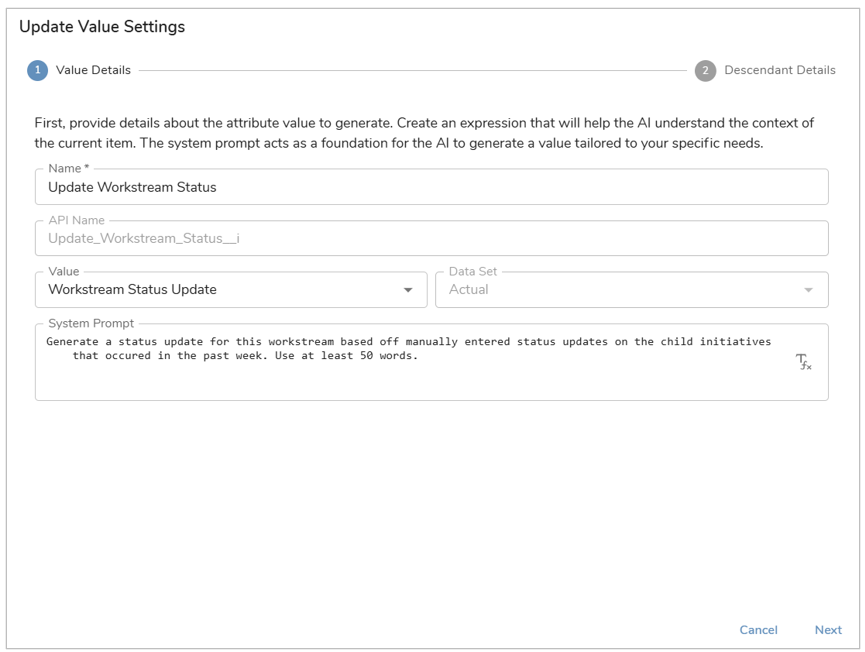Click the API Name field

click(x=431, y=238)
